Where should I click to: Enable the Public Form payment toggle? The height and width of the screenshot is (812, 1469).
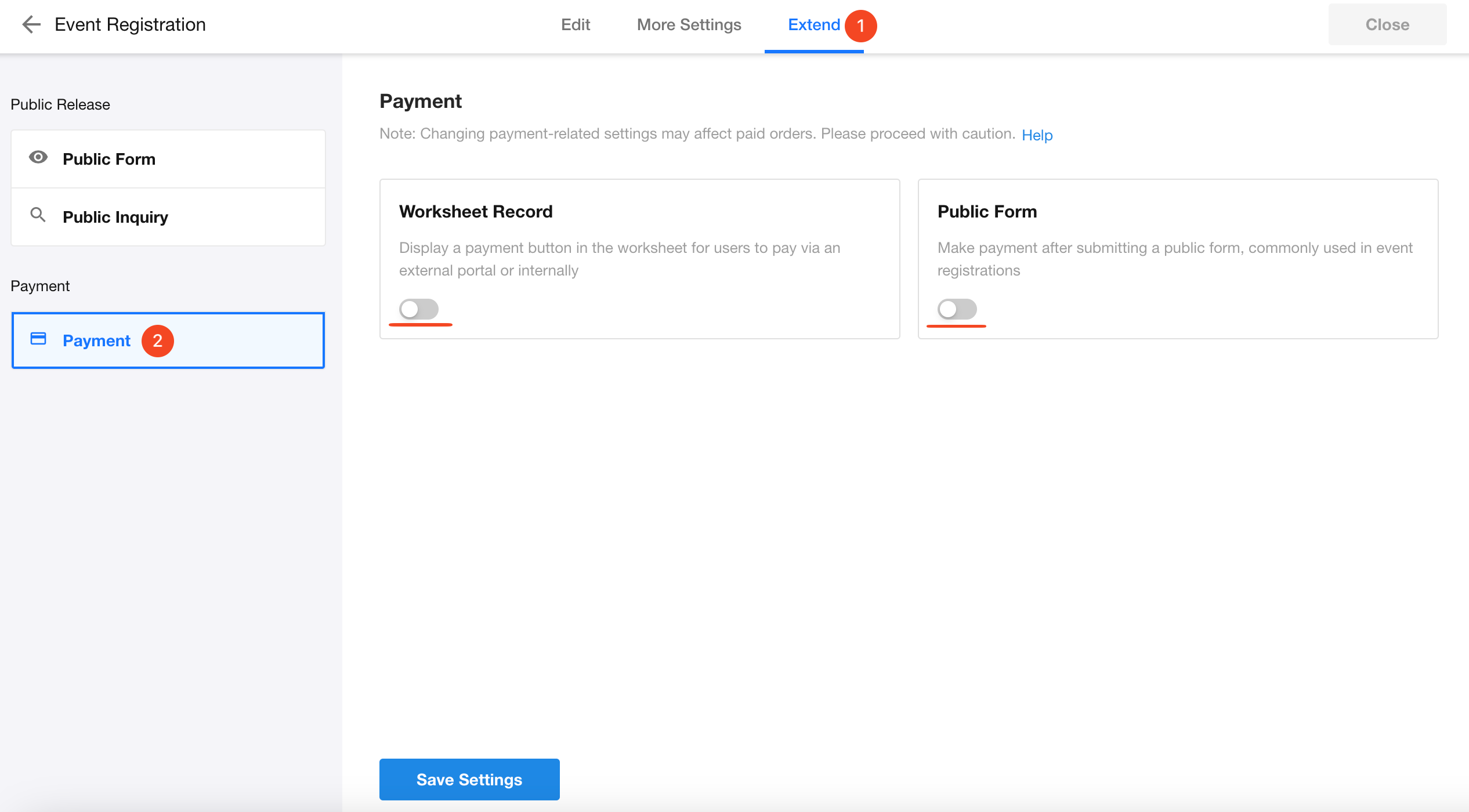click(x=957, y=309)
